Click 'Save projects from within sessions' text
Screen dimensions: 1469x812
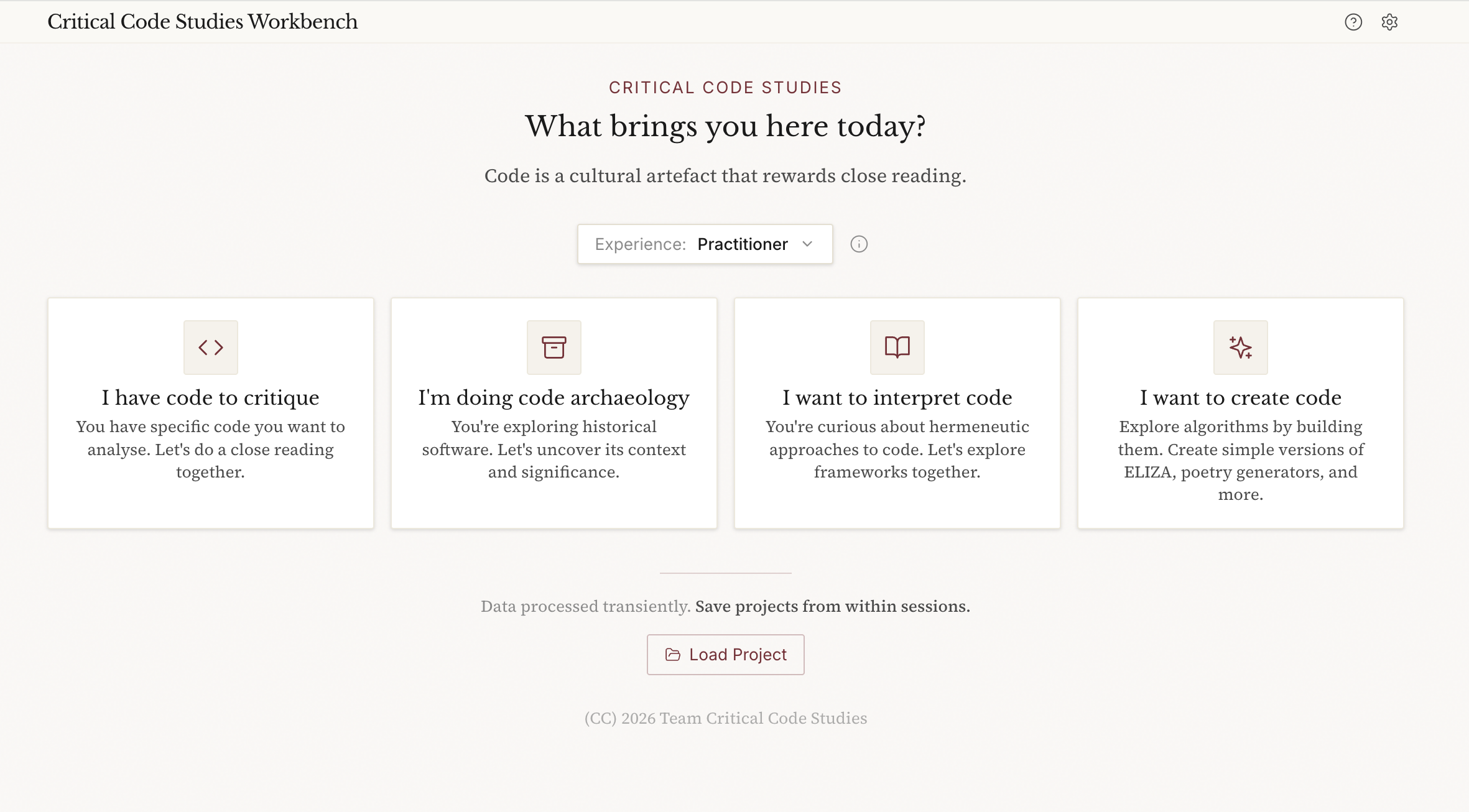tap(832, 606)
